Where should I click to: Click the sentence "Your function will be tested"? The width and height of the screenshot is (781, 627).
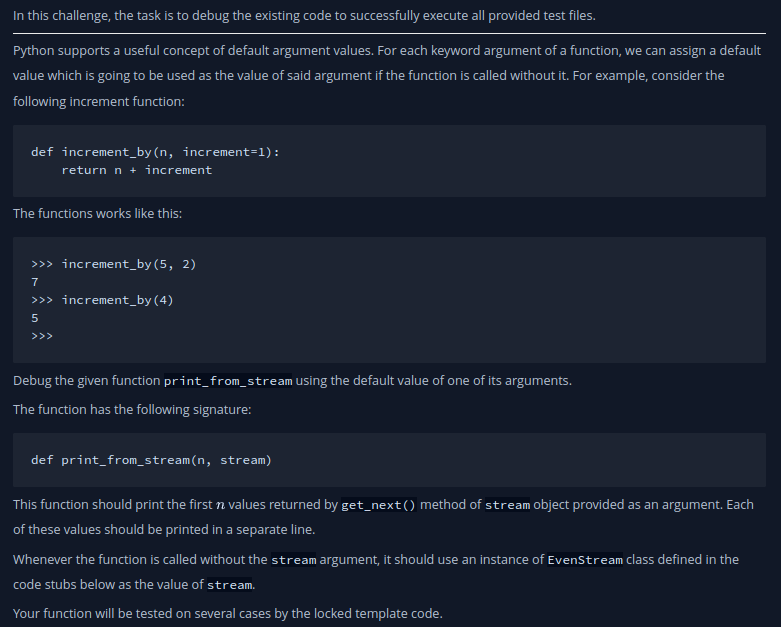tap(227, 613)
